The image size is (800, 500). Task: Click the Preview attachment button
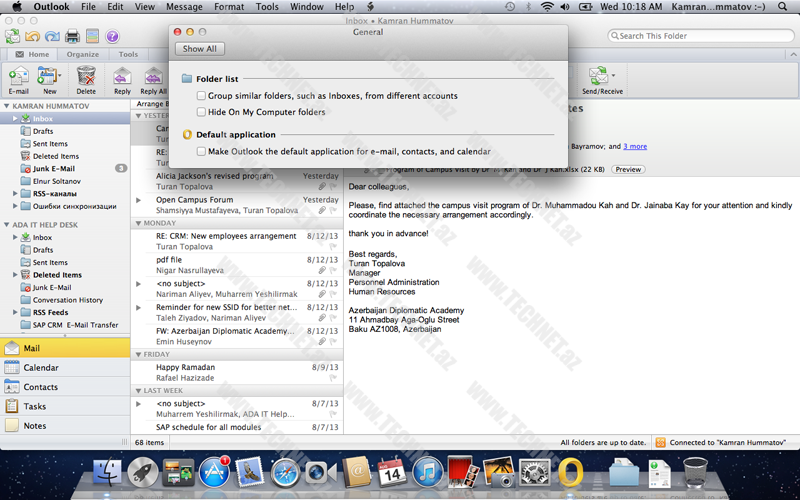tap(628, 169)
